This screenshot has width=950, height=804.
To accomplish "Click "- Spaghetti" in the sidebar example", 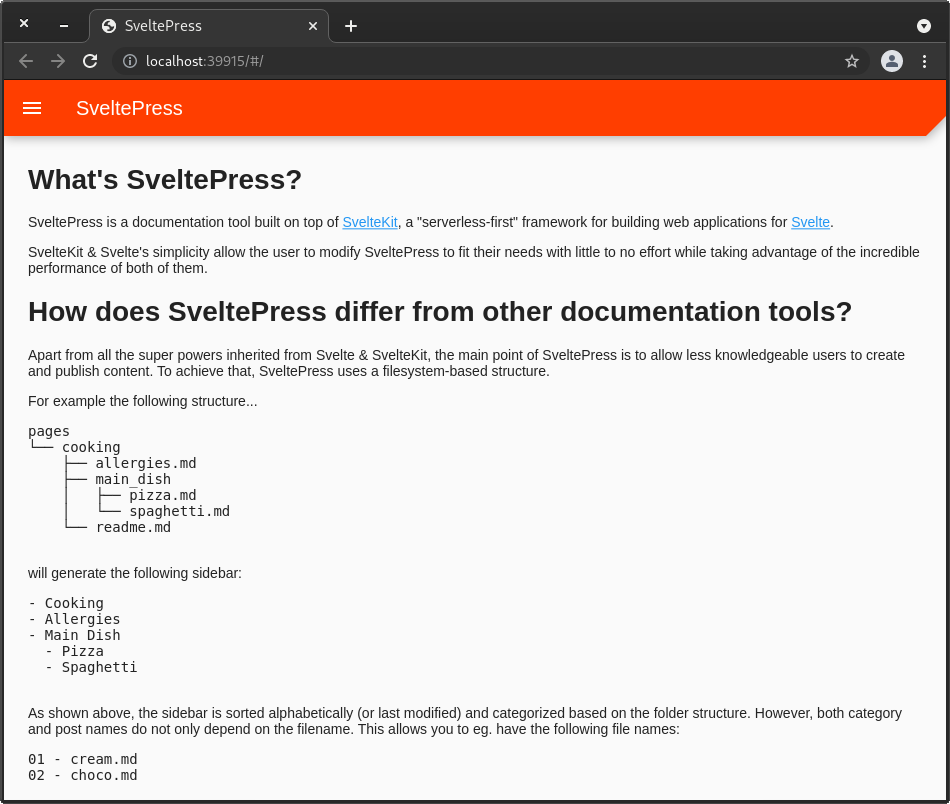I will point(91,667).
